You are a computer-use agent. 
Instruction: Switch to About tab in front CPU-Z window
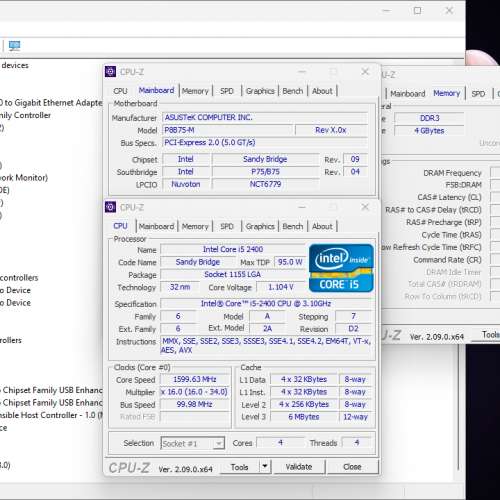pos(322,226)
